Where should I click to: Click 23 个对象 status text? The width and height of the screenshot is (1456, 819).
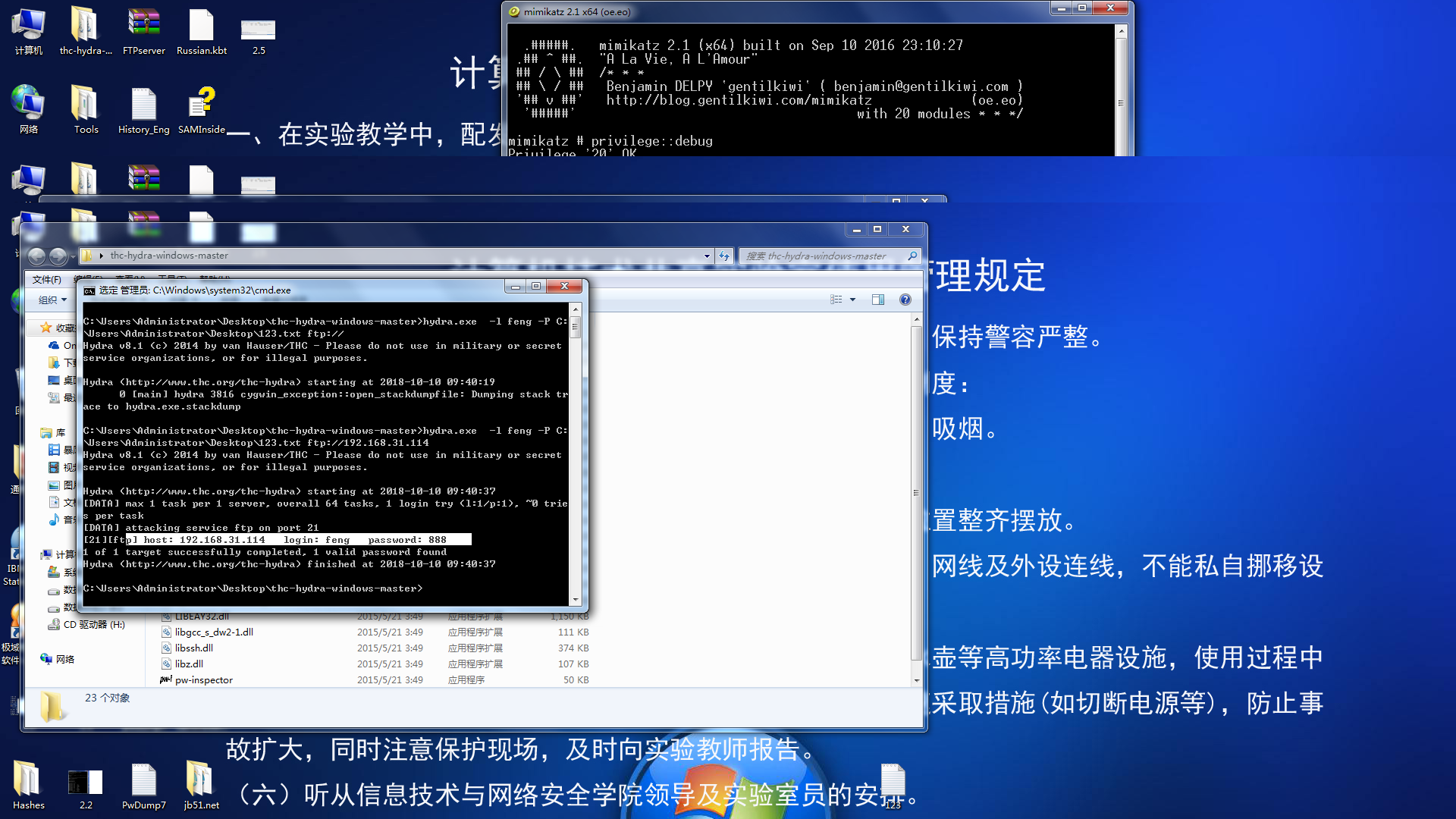click(x=107, y=698)
